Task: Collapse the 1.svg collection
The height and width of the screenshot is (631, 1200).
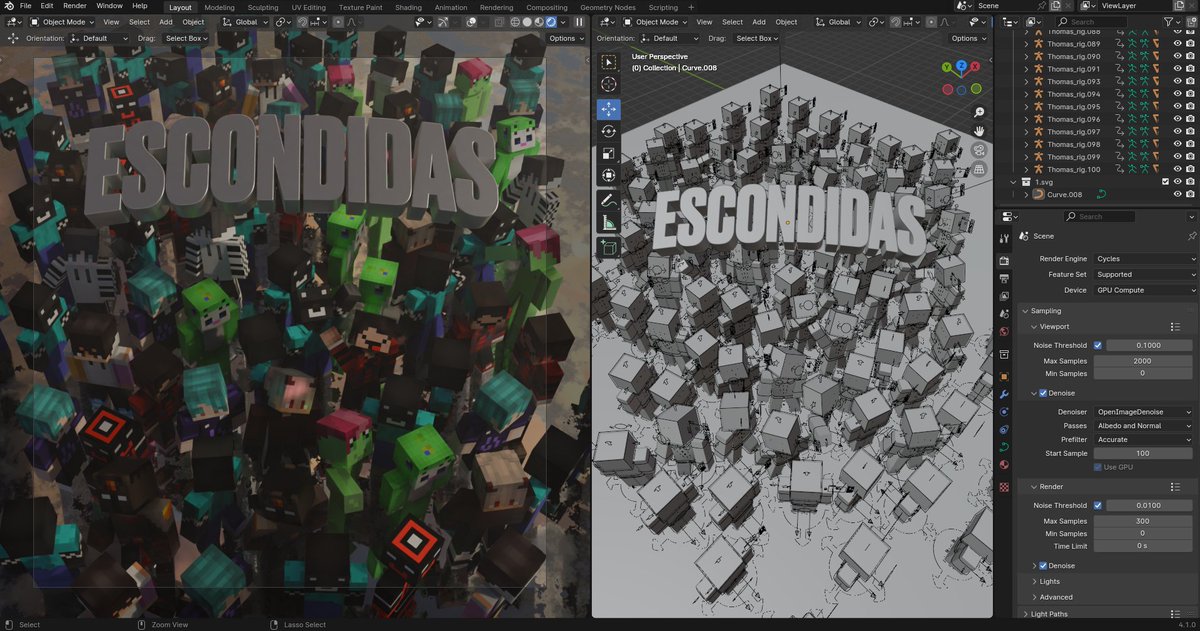Action: (x=1012, y=182)
